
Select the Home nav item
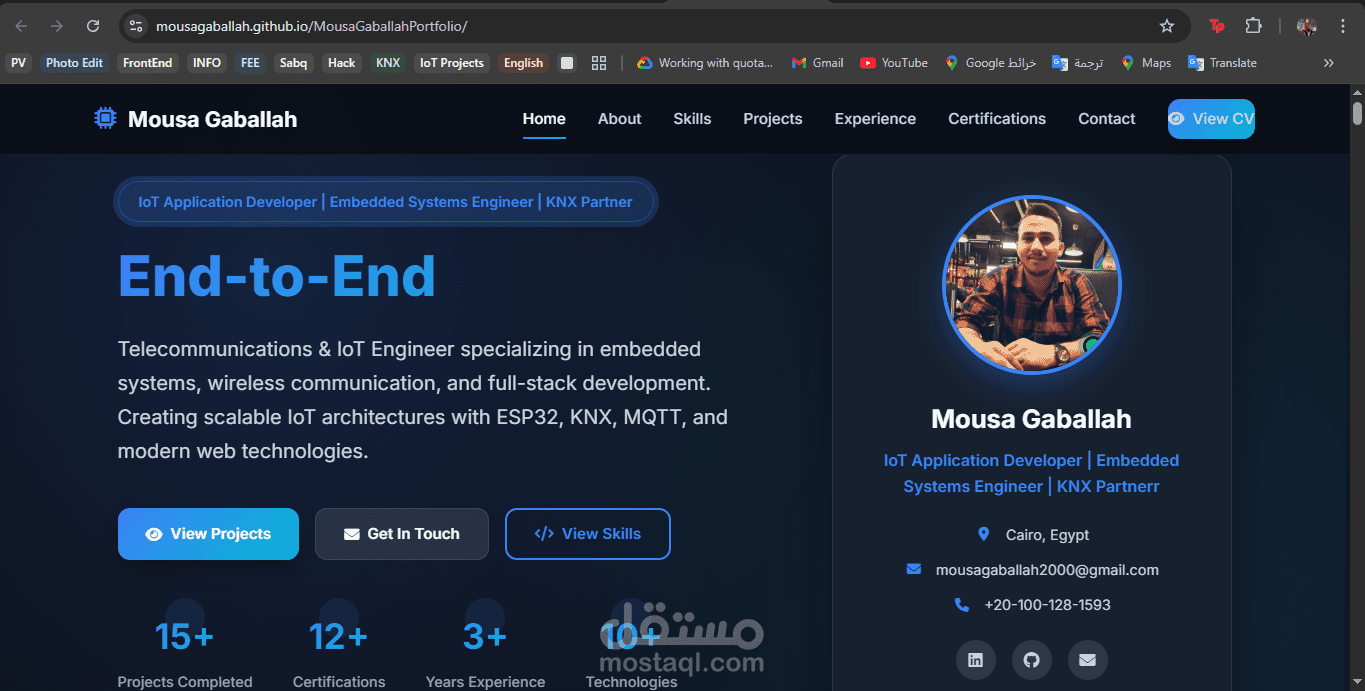tap(544, 118)
